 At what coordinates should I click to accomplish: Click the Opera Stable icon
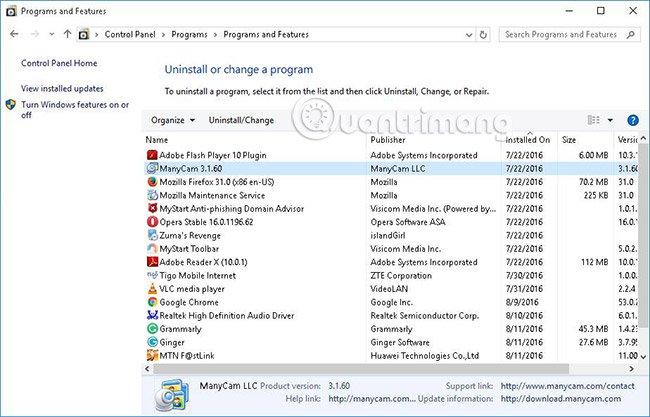click(x=152, y=222)
